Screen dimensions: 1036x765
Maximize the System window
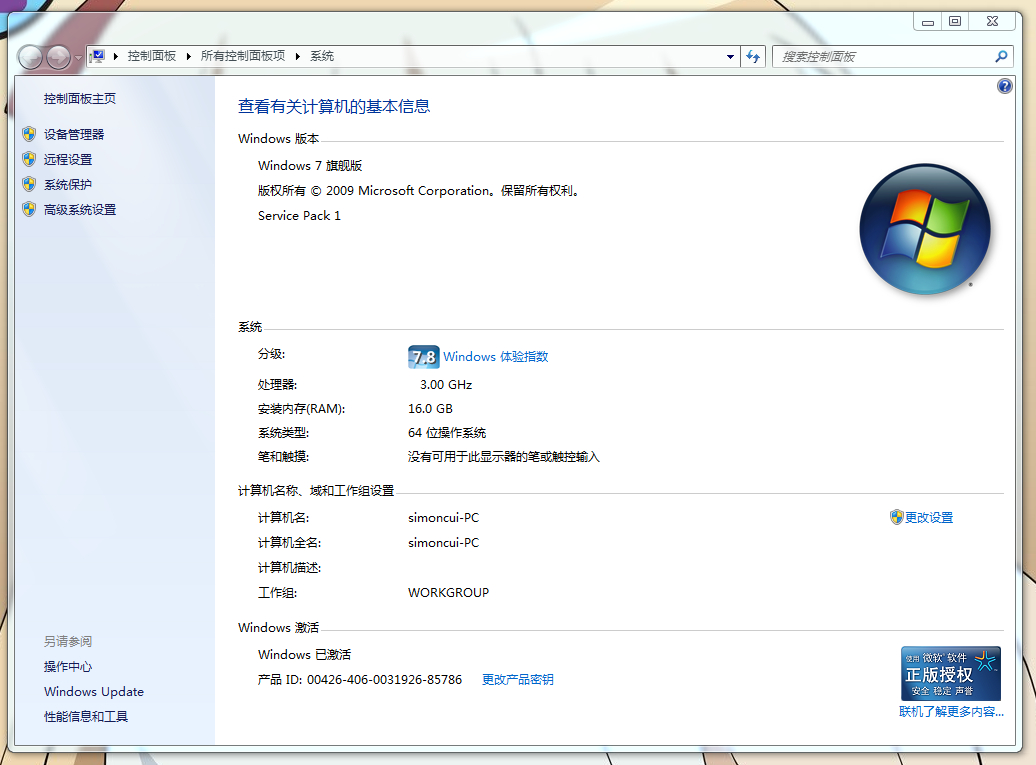coord(955,22)
